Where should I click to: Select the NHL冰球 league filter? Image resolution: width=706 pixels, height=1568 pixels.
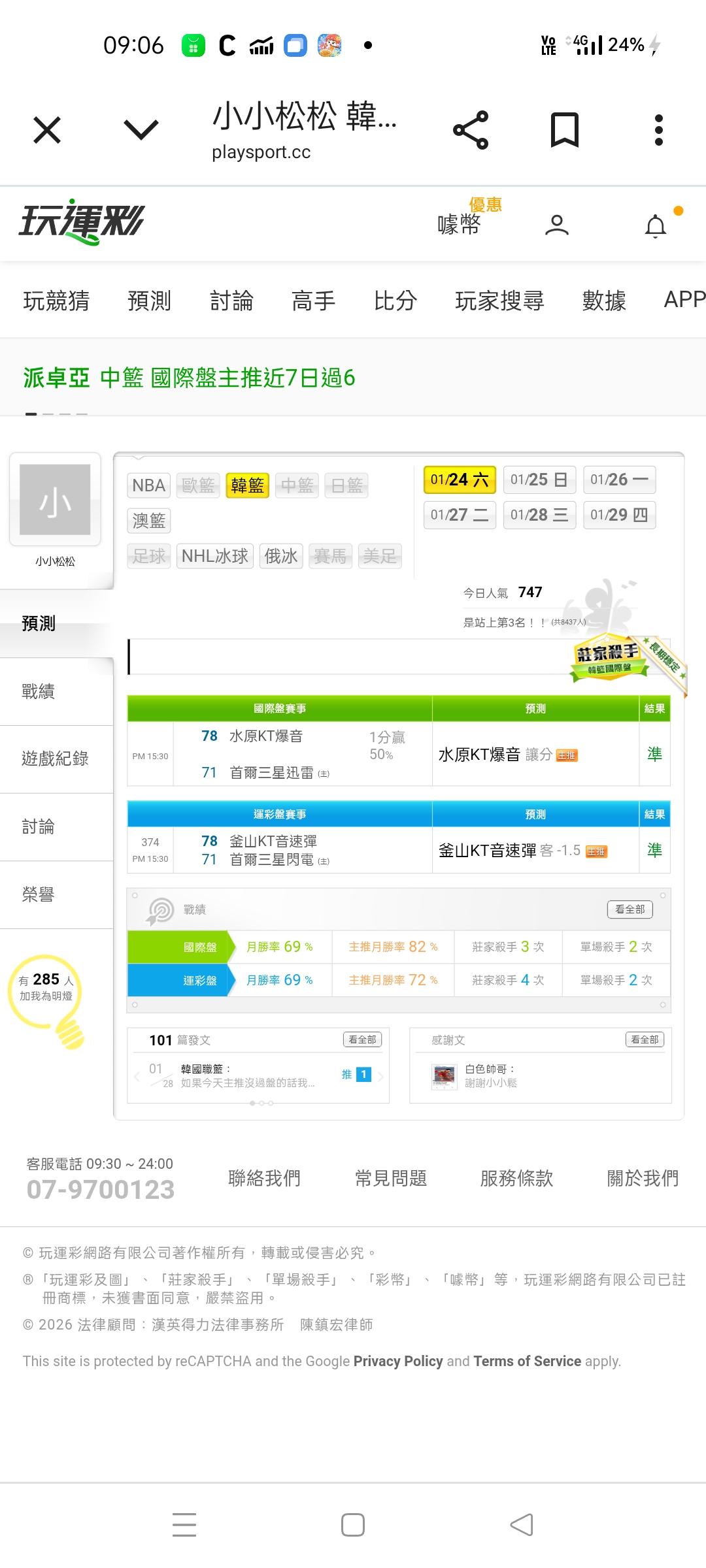click(x=214, y=556)
